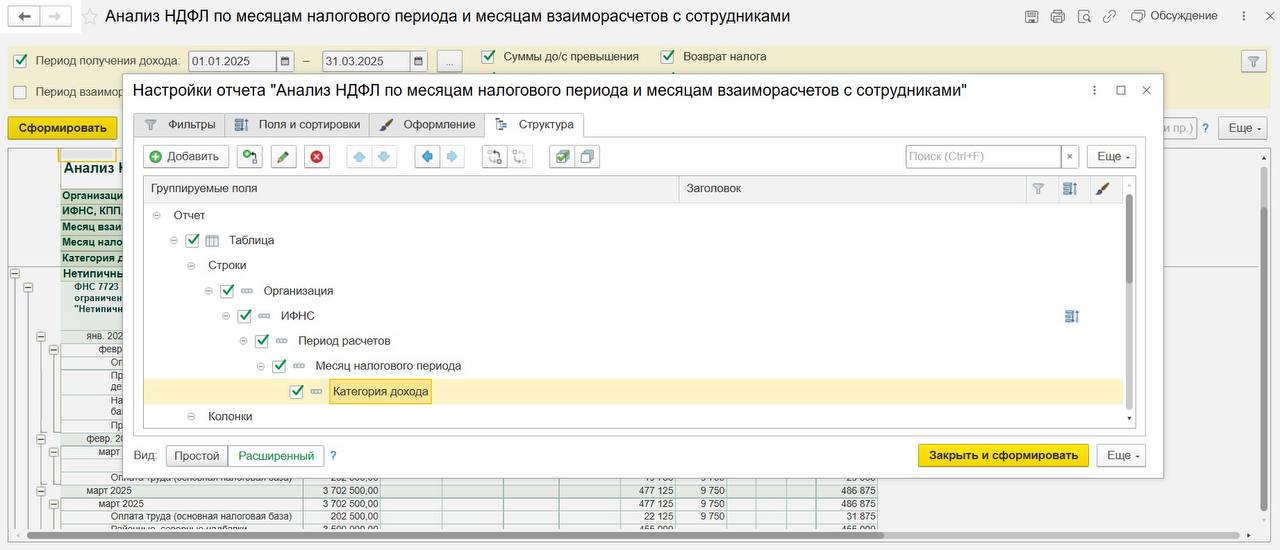The image size is (1280, 550).
Task: Select the Расширенный view mode
Action: (x=276, y=456)
